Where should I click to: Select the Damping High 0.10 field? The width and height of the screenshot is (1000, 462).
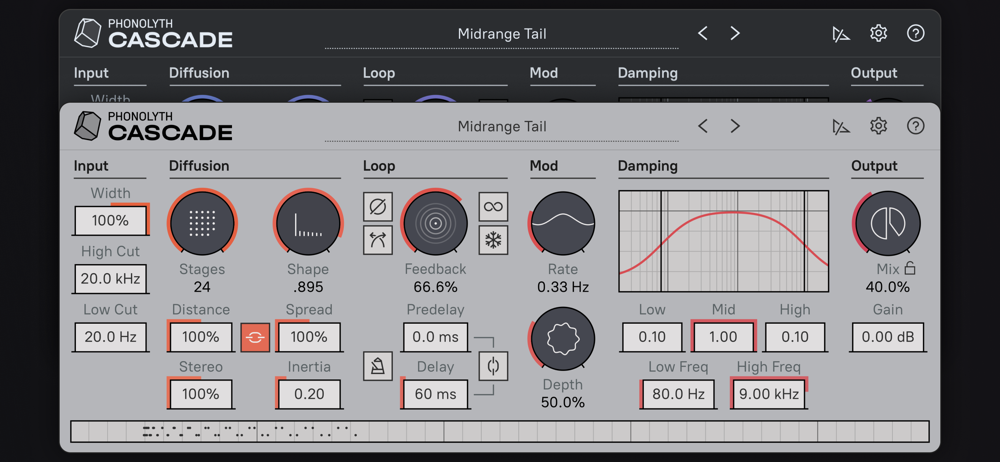coord(795,336)
